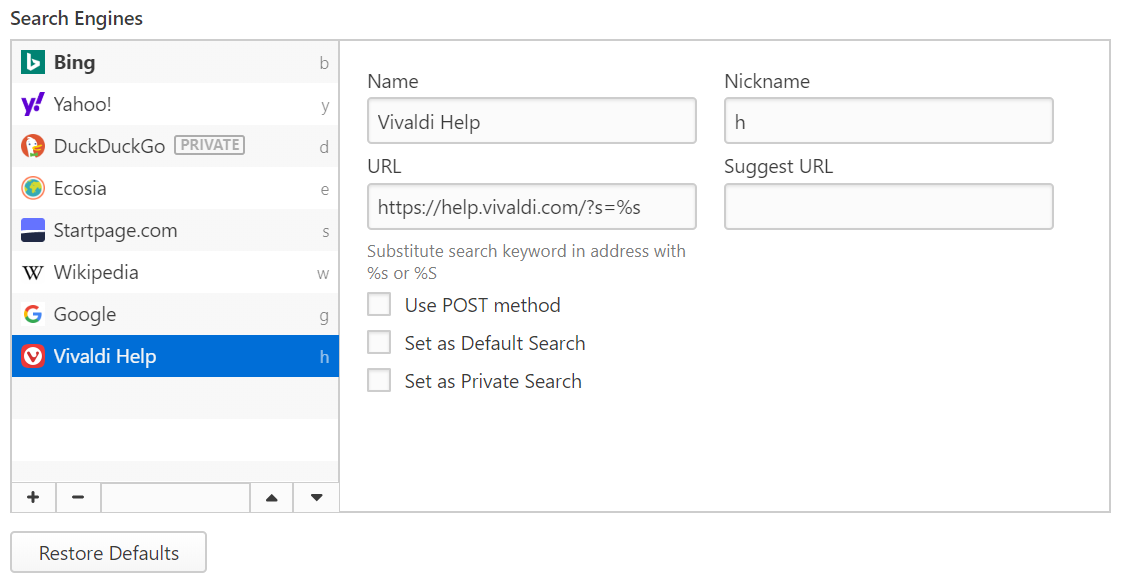Select Wikipedia entry name in list
The width and height of the screenshot is (1122, 583).
[x=96, y=273]
